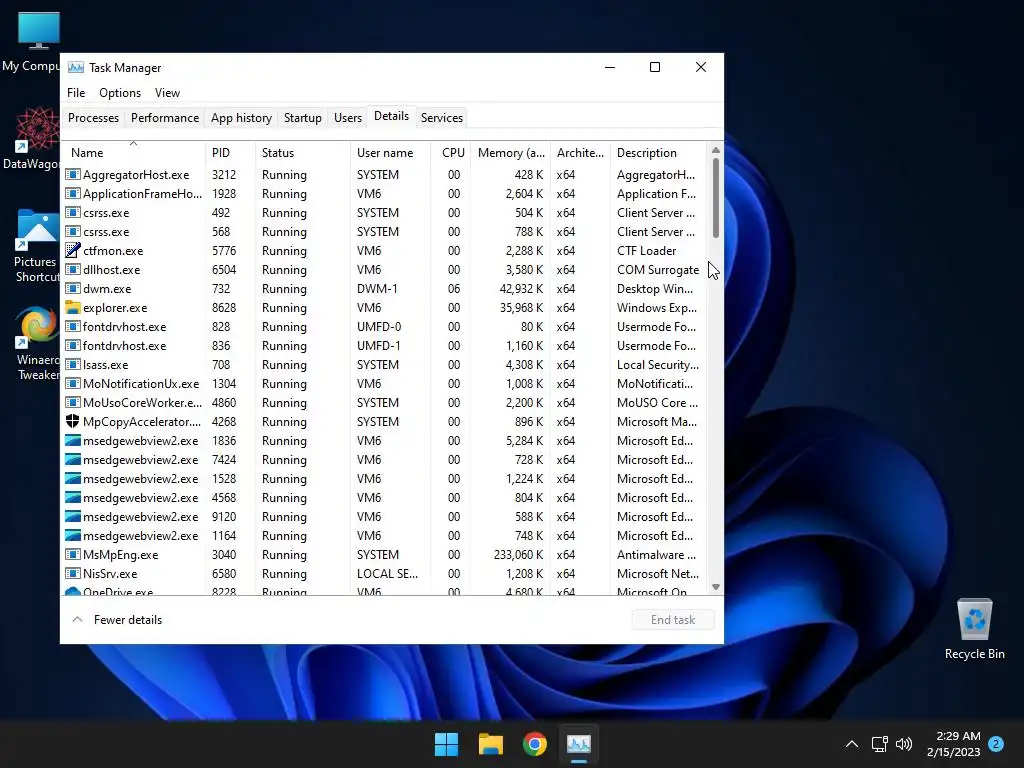Click the 233,060 K memory value

[x=519, y=554]
